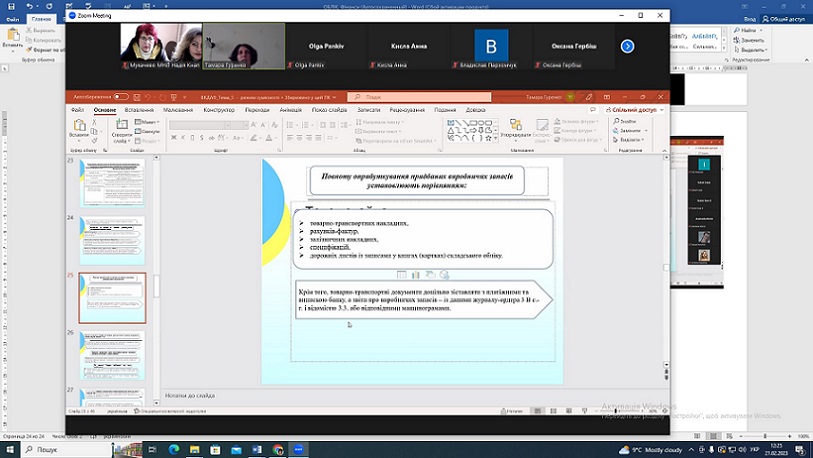813x458 pixels.
Task: Click the Спільний доступ share button
Action: coord(634,110)
